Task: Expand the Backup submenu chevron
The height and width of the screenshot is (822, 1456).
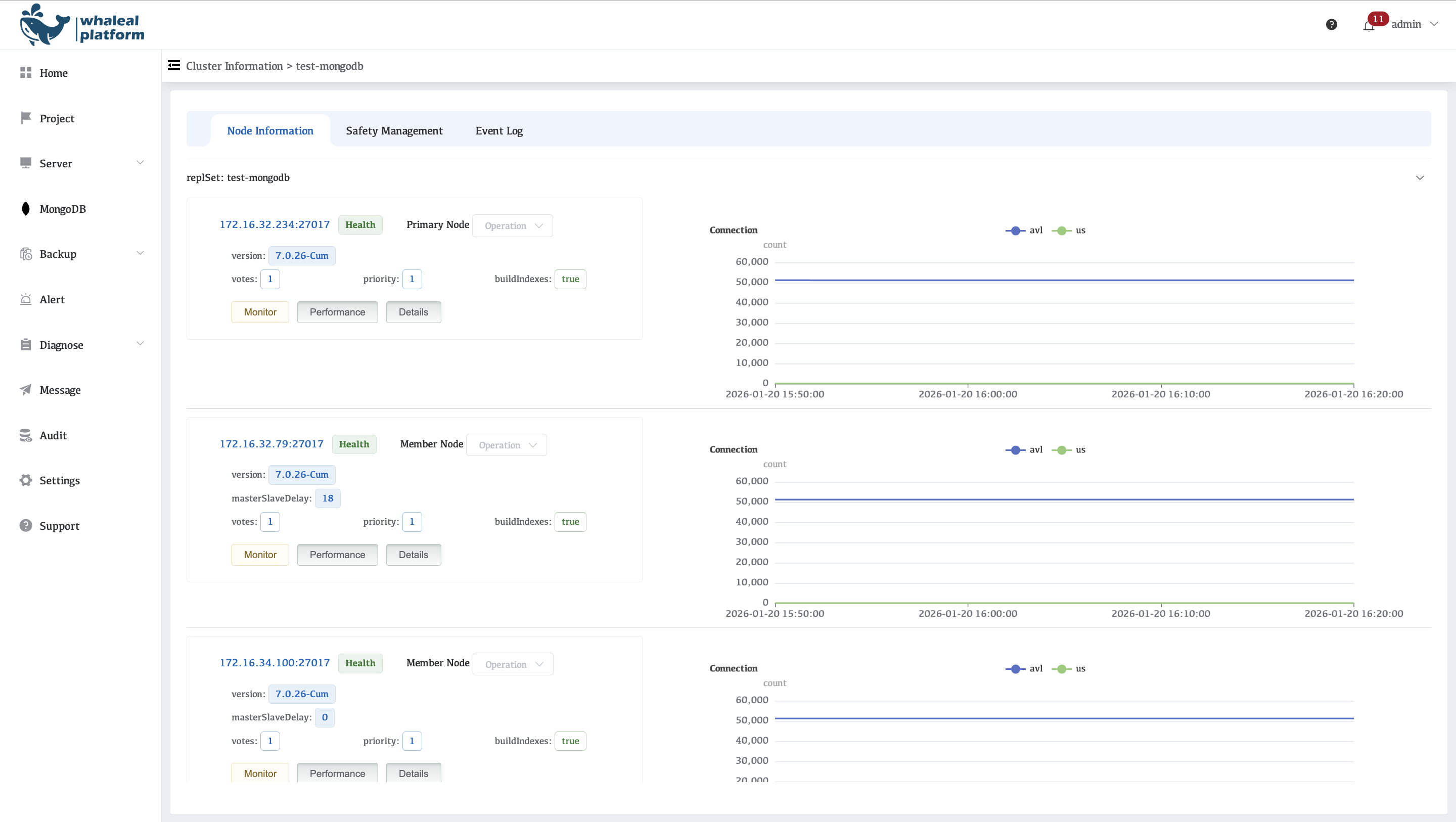Action: tap(140, 253)
